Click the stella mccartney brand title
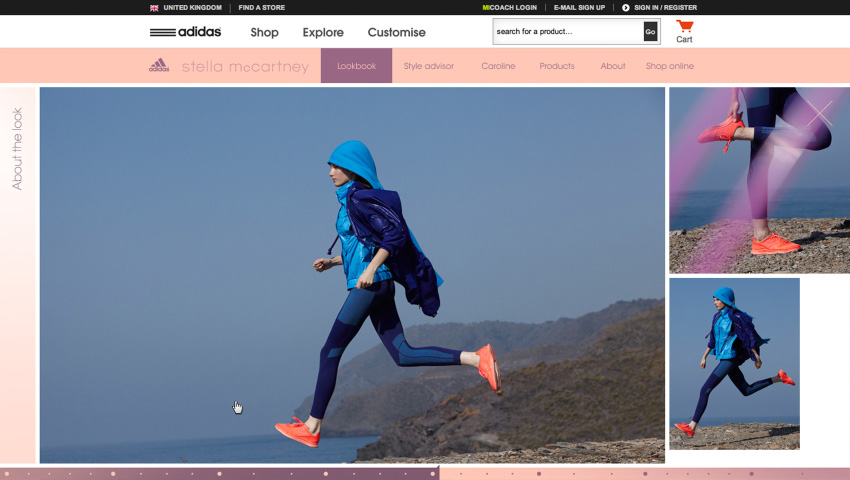Image resolution: width=850 pixels, height=480 pixels. click(x=245, y=67)
